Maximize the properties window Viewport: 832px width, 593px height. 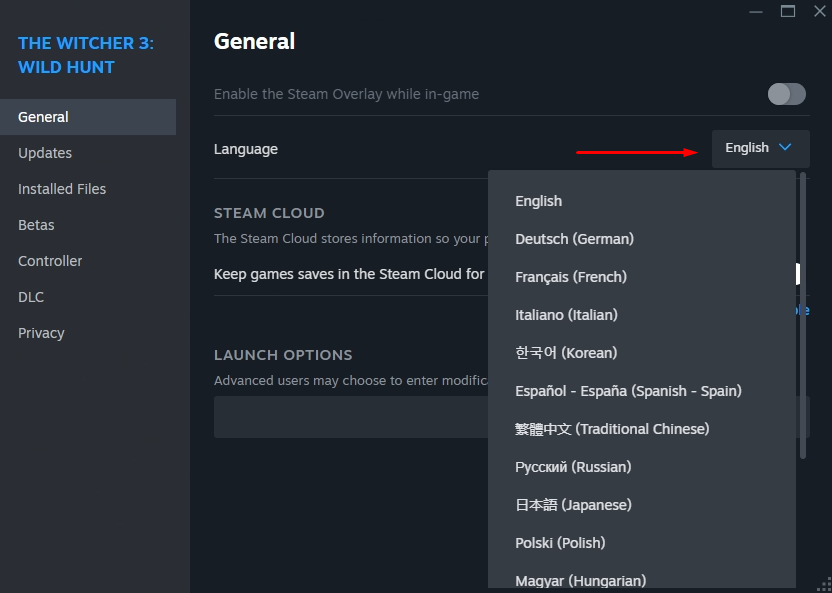click(x=788, y=11)
